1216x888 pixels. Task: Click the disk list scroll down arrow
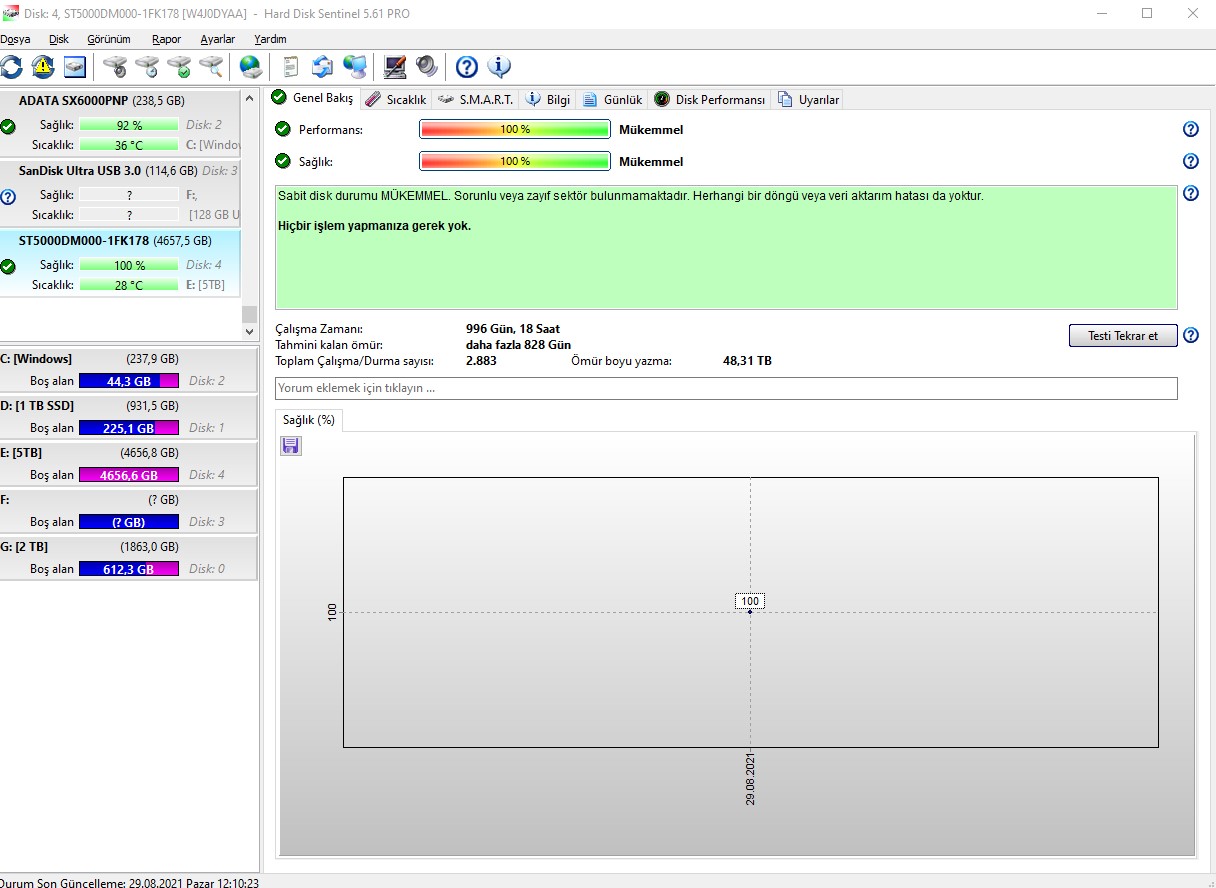pyautogui.click(x=250, y=330)
